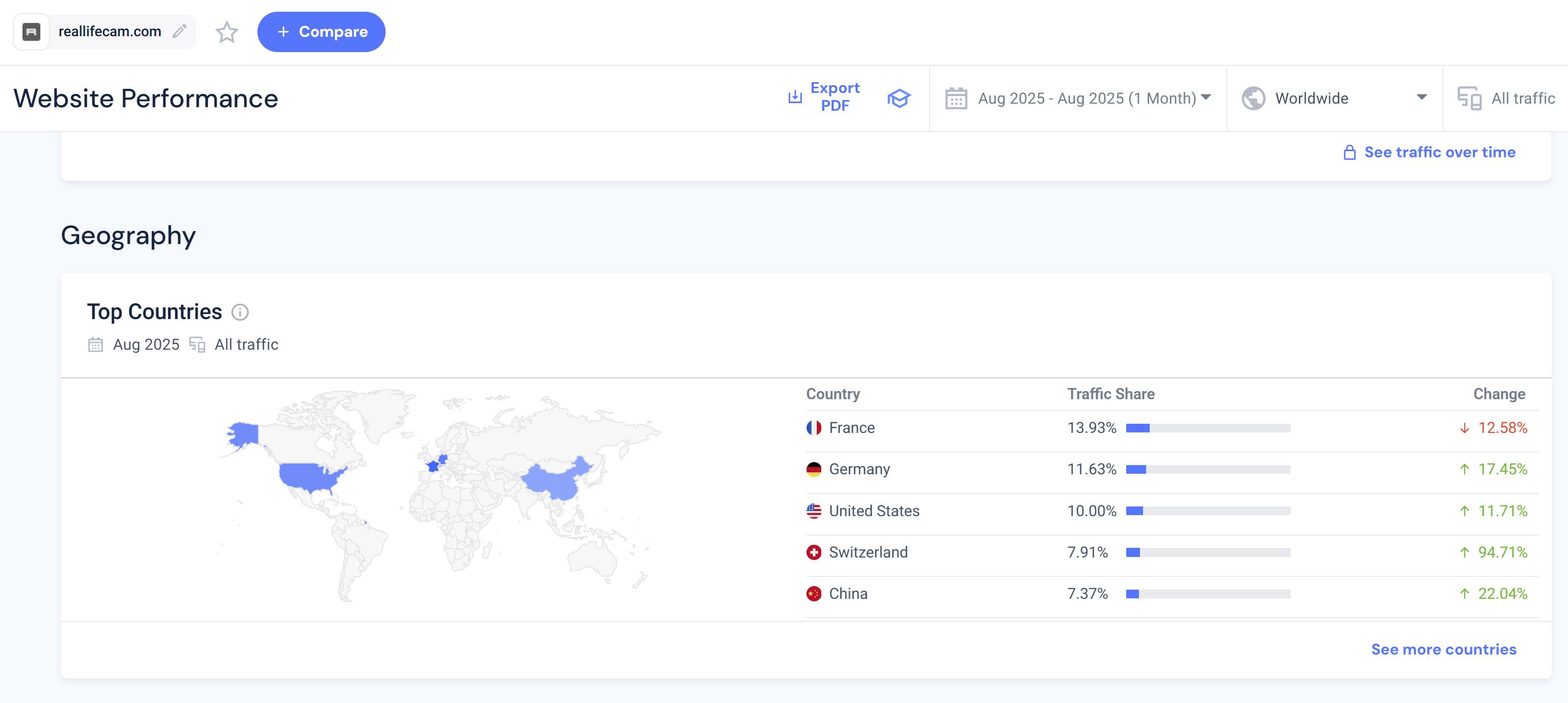This screenshot has height=703, width=1568.
Task: Click the globe icon next to Worldwide
Action: [1253, 98]
